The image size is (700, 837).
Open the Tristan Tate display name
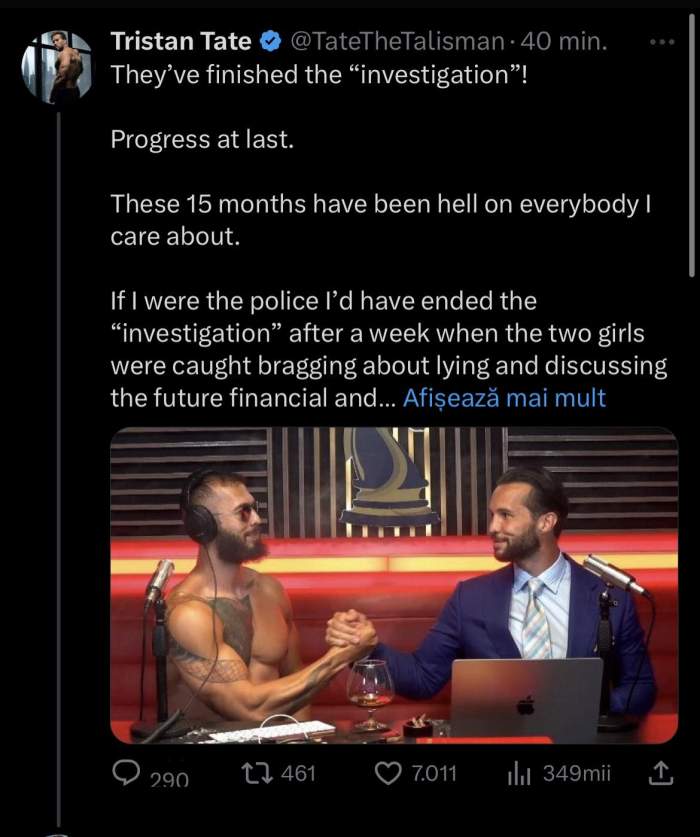click(181, 41)
